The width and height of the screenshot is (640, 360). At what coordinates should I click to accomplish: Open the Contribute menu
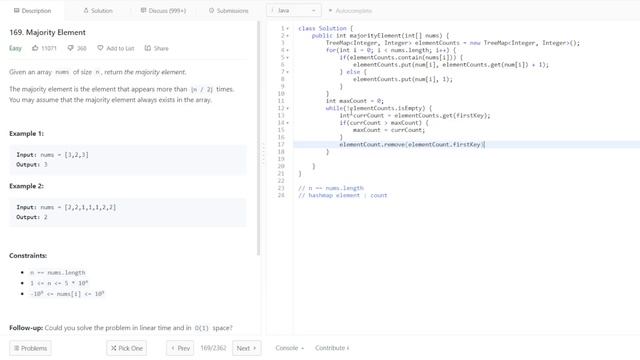click(x=332, y=348)
